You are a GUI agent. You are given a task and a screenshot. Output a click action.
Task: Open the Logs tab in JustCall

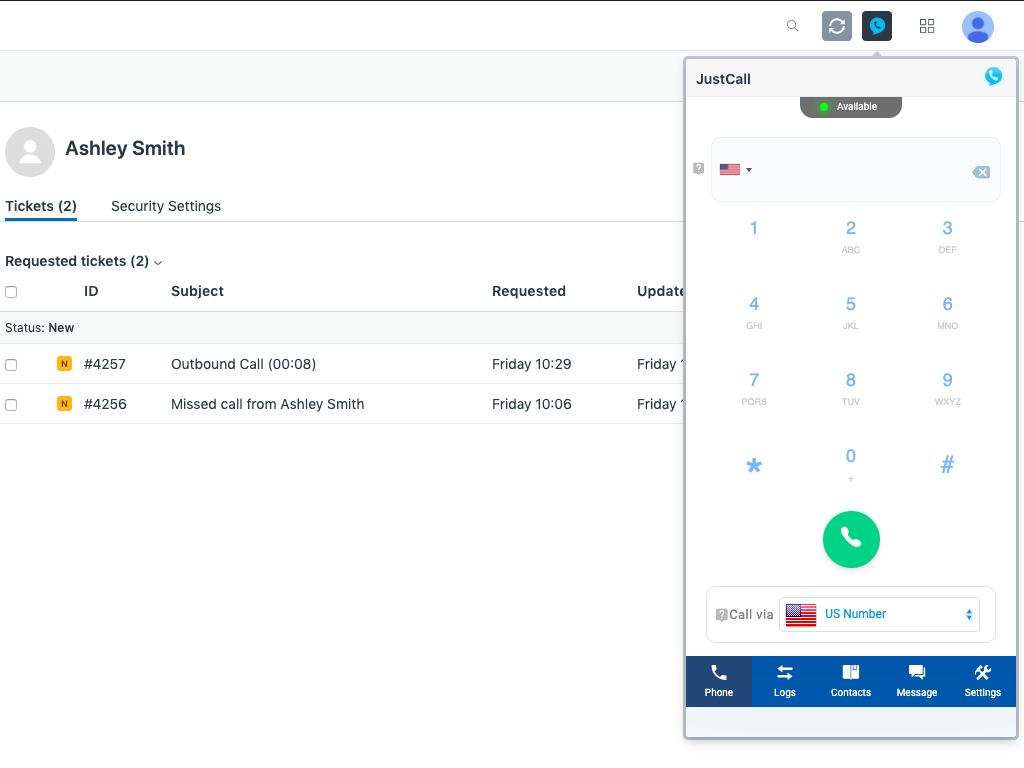785,681
